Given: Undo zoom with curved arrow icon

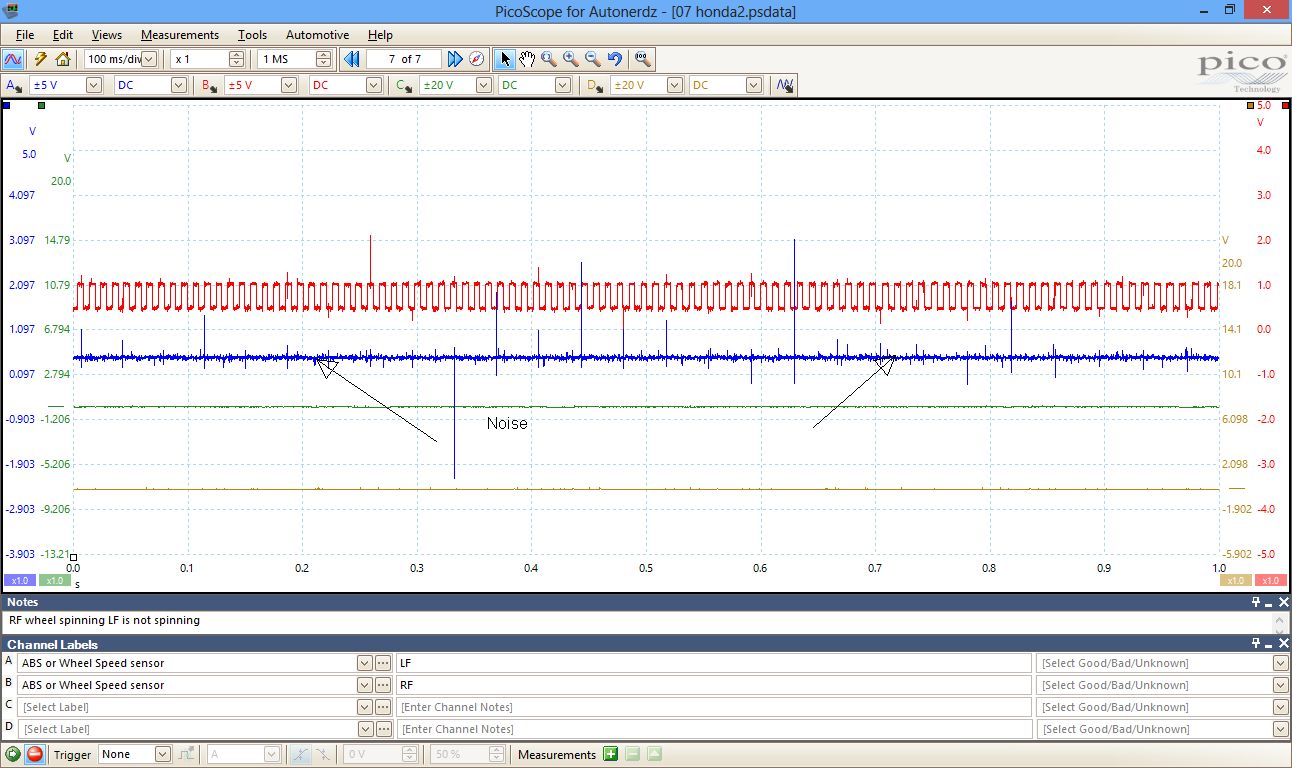Looking at the screenshot, I should [614, 59].
